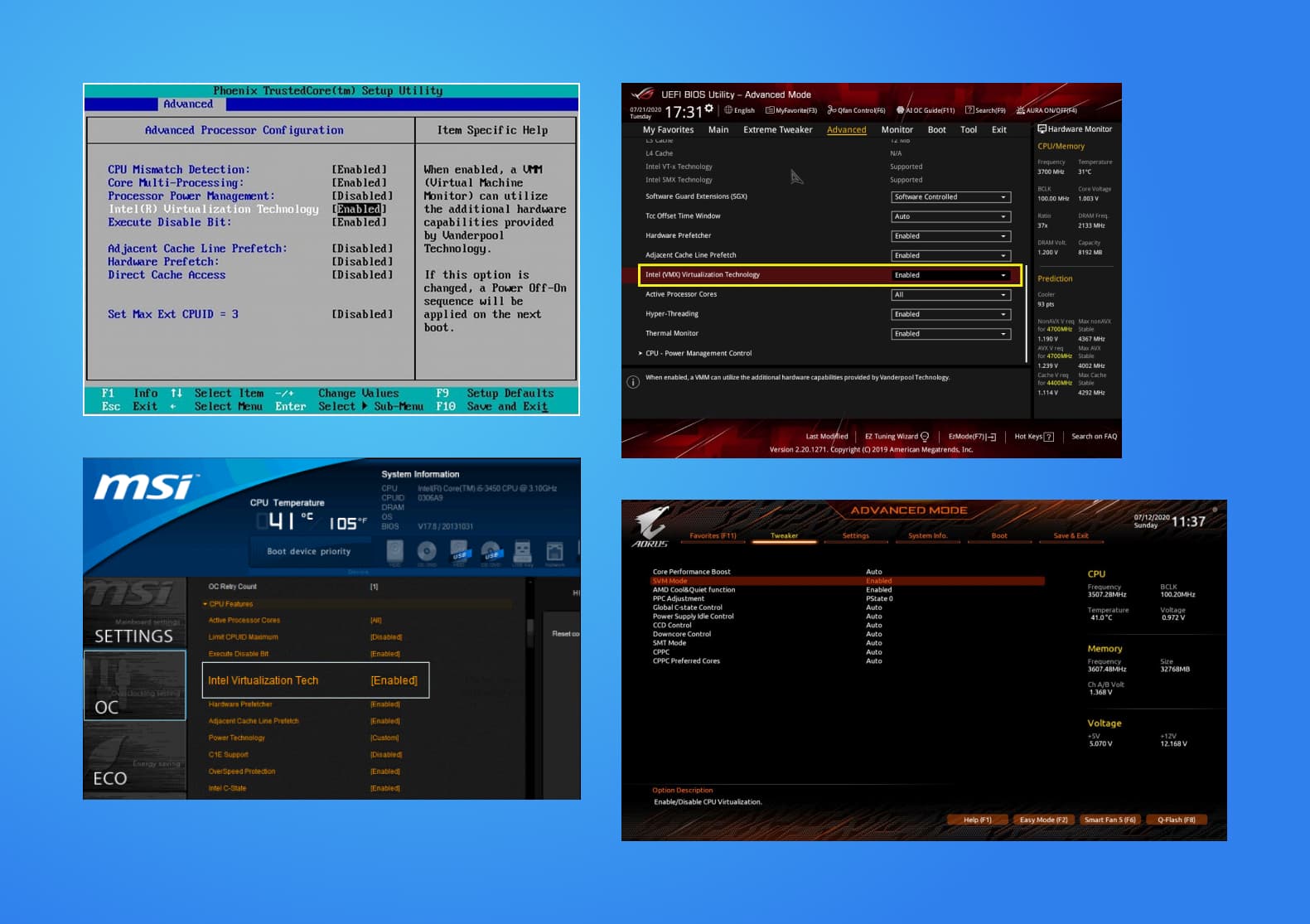The width and height of the screenshot is (1310, 924).
Task: Open Save & Exit tab in AORUS
Action: pyautogui.click(x=1071, y=536)
